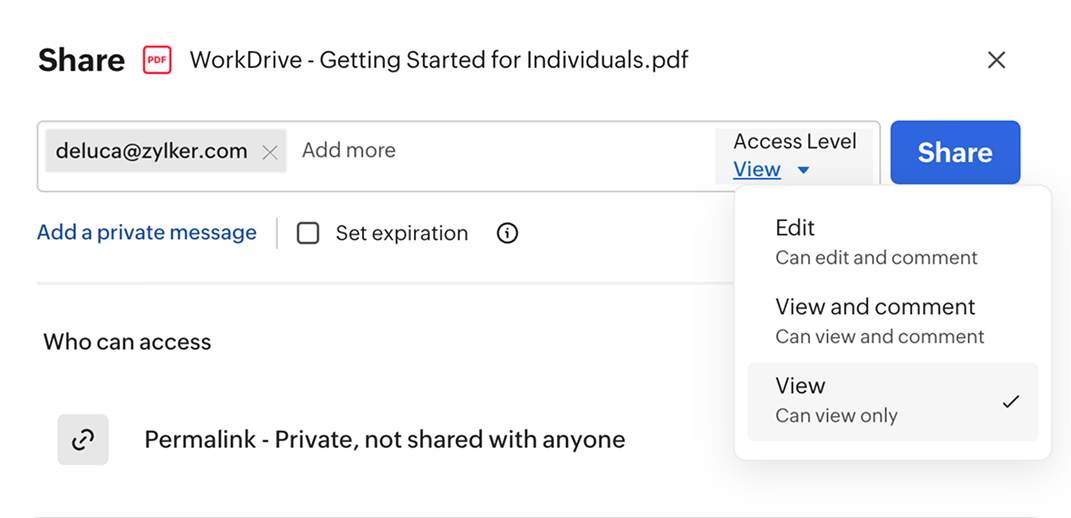
Task: Close the Share dialog
Action: point(996,60)
